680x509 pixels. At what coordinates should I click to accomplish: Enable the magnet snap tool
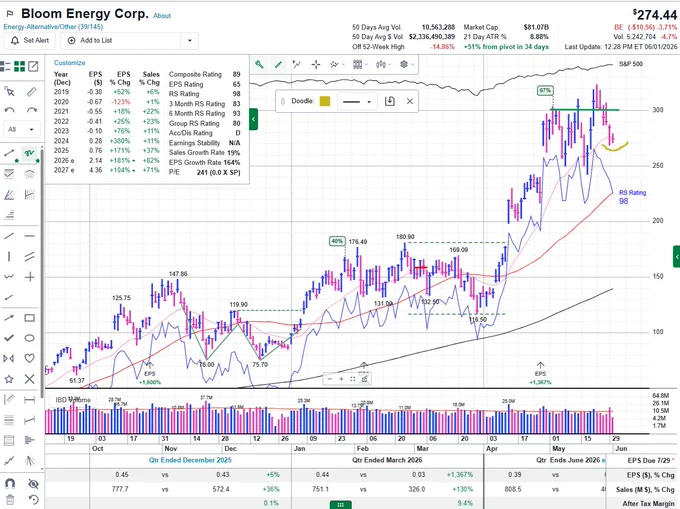(x=10, y=483)
